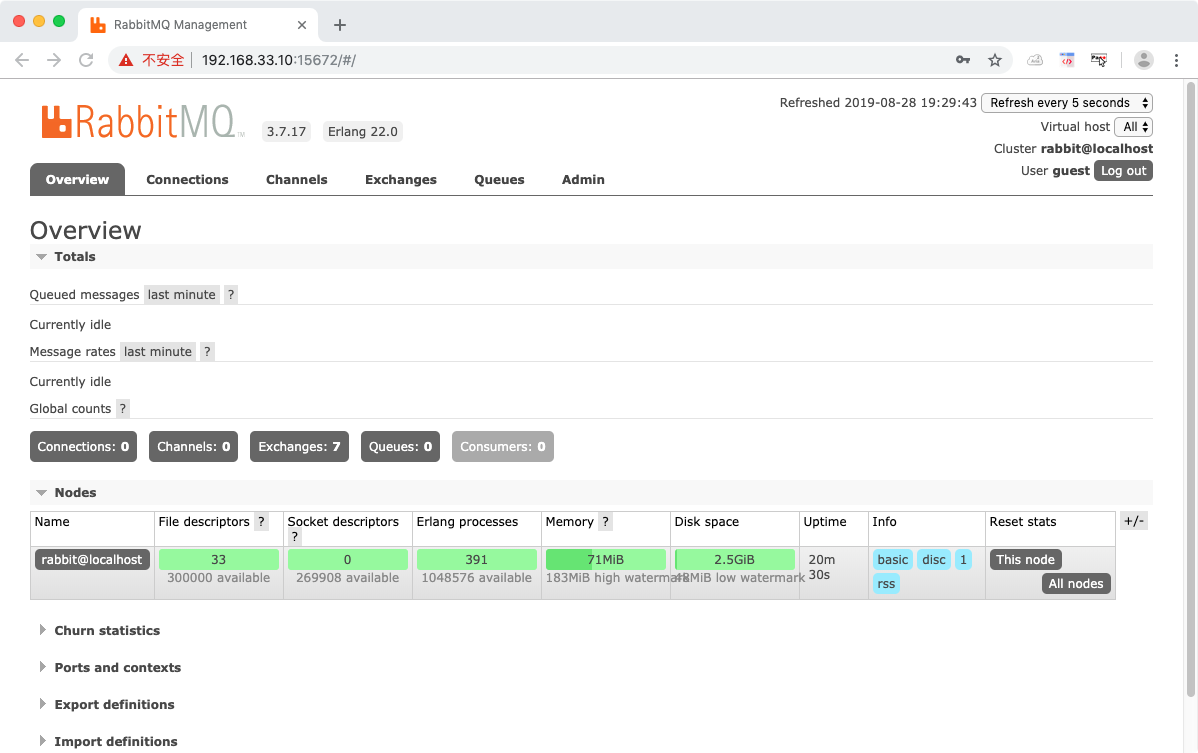Click the disc info tag
The height and width of the screenshot is (753, 1198).
[934, 560]
